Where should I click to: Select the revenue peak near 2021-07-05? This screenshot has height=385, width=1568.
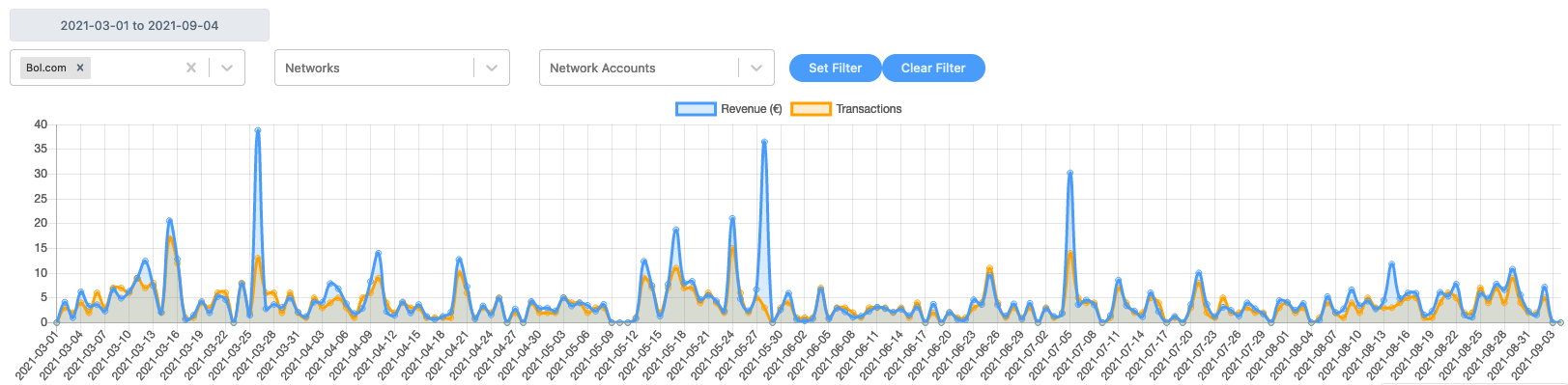(x=1069, y=174)
